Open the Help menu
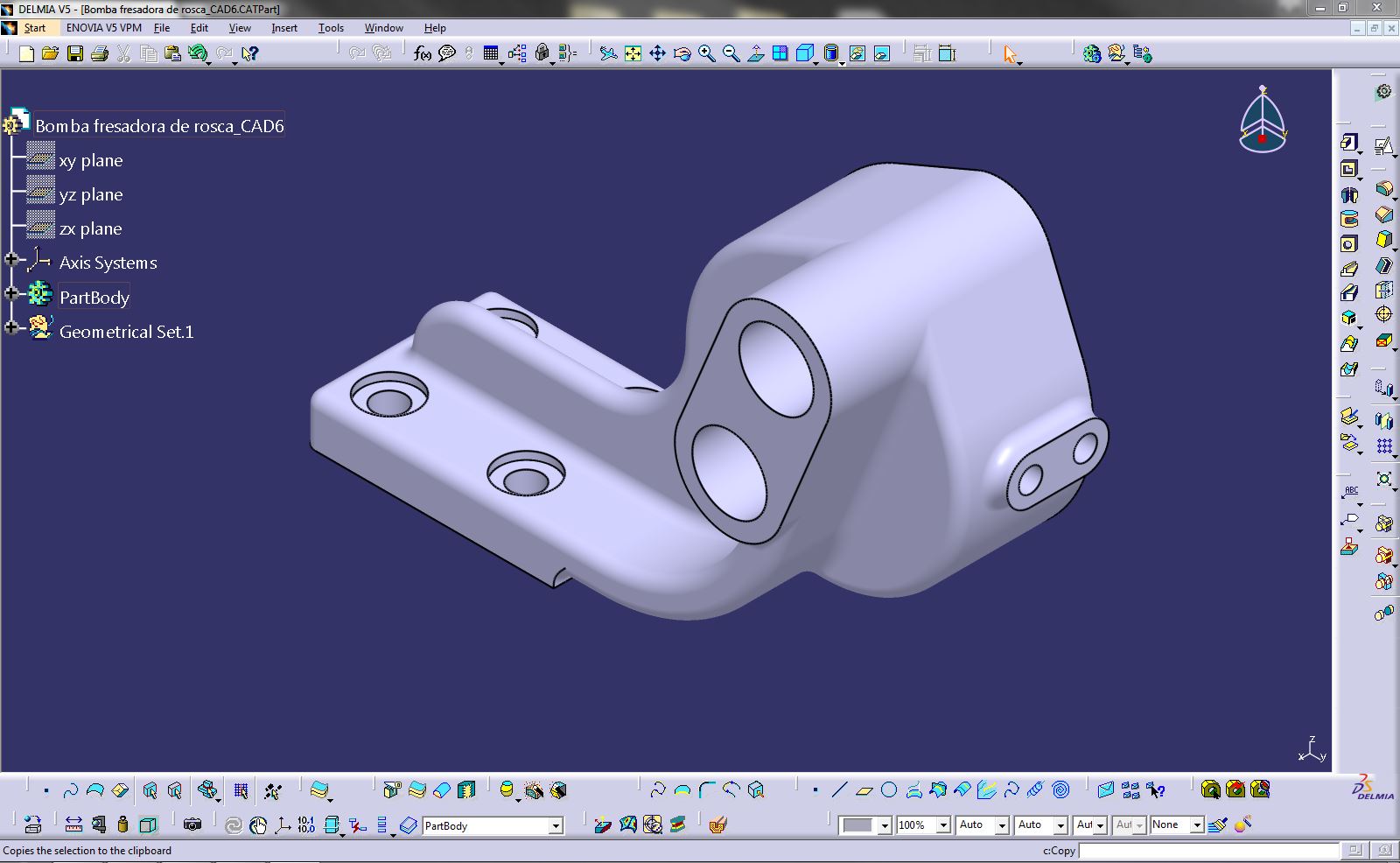The height and width of the screenshot is (863, 1400). click(x=435, y=28)
